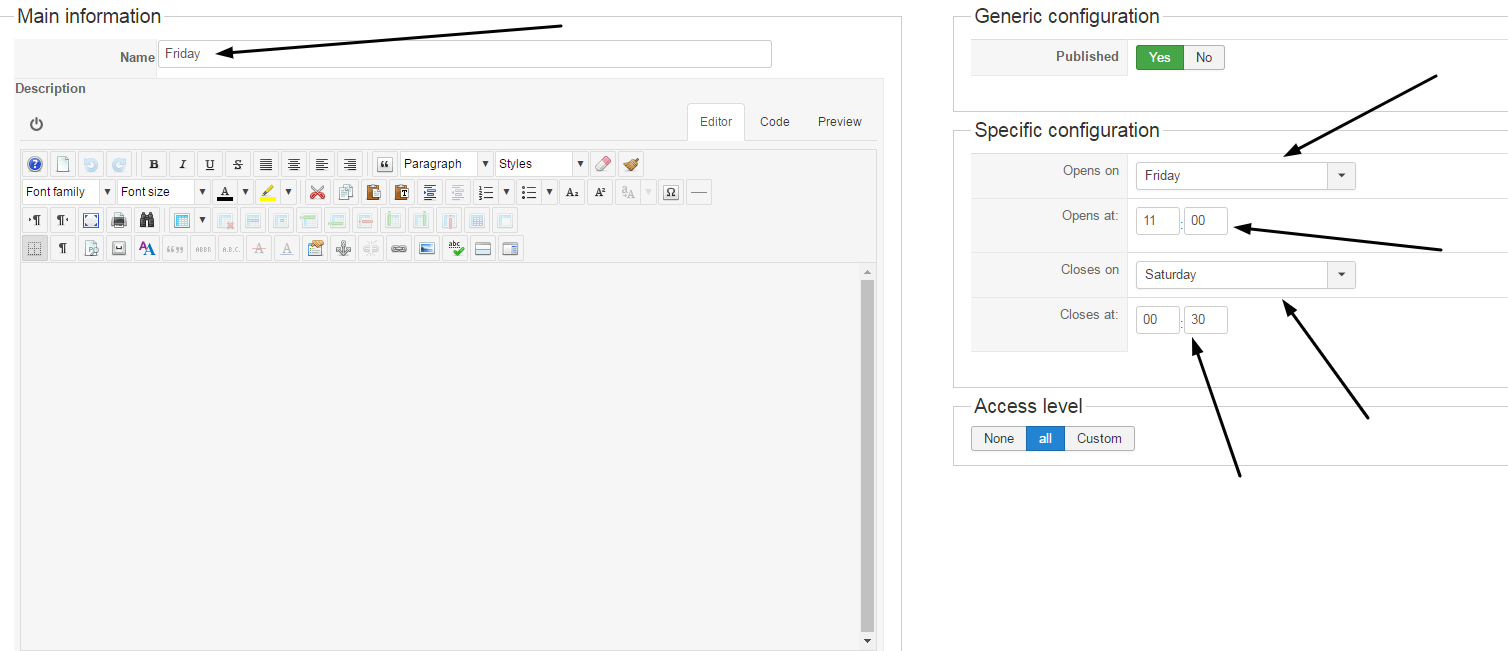This screenshot has height=651, width=1508.
Task: Expand the bullet list style arrow
Action: (549, 192)
